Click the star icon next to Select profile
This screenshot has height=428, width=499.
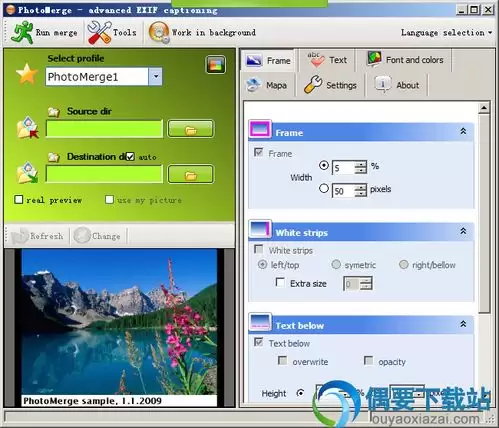(x=27, y=74)
